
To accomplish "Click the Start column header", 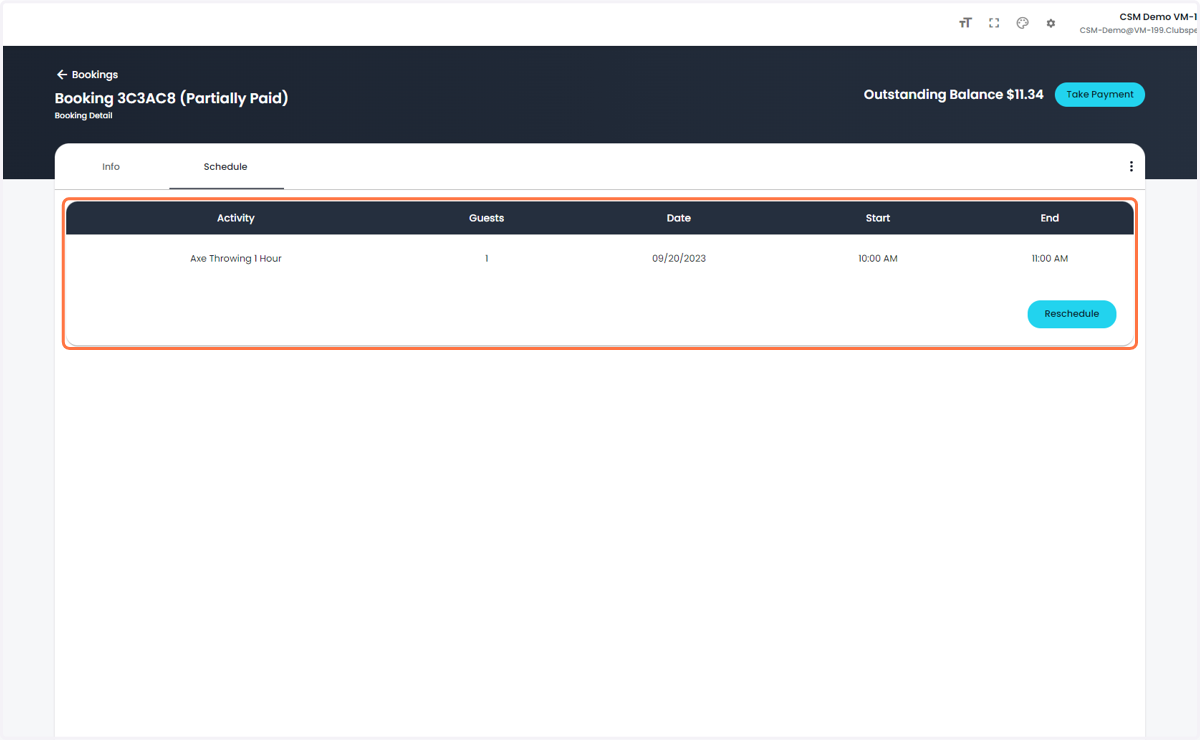I will coord(878,218).
